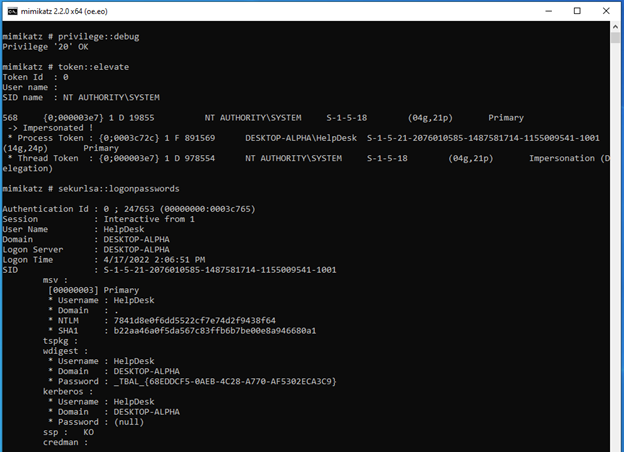Click the Logon Server value DESKTOP-ALPHA
624x452 pixels.
136,249
